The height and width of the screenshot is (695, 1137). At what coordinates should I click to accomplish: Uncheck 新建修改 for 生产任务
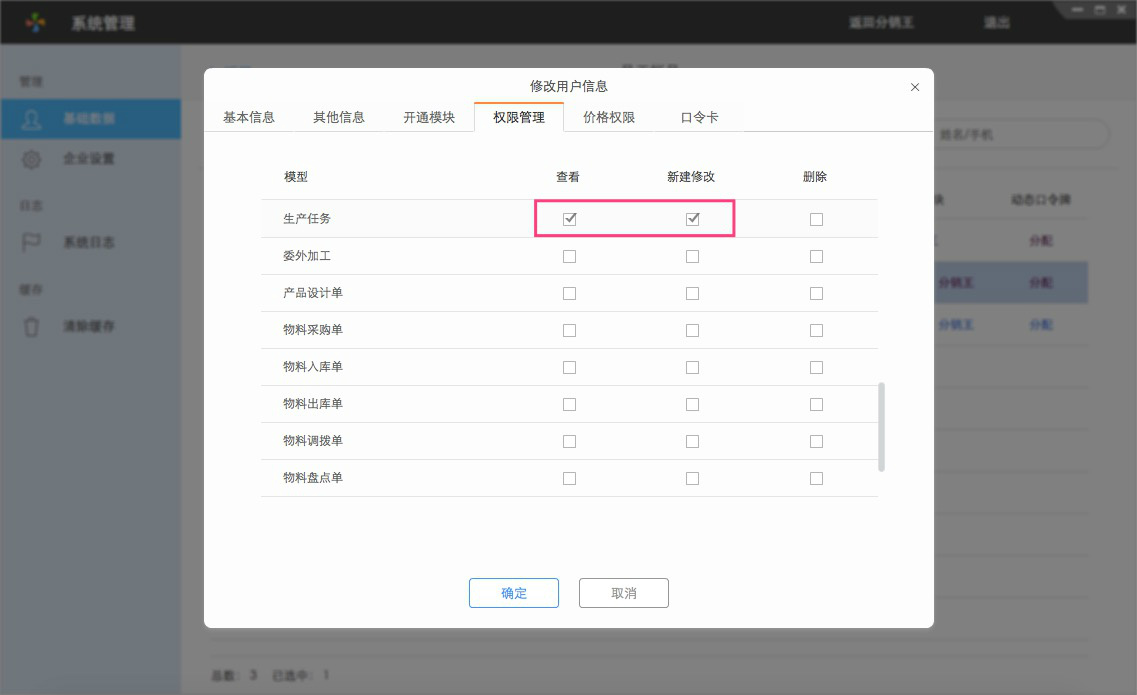[x=692, y=219]
